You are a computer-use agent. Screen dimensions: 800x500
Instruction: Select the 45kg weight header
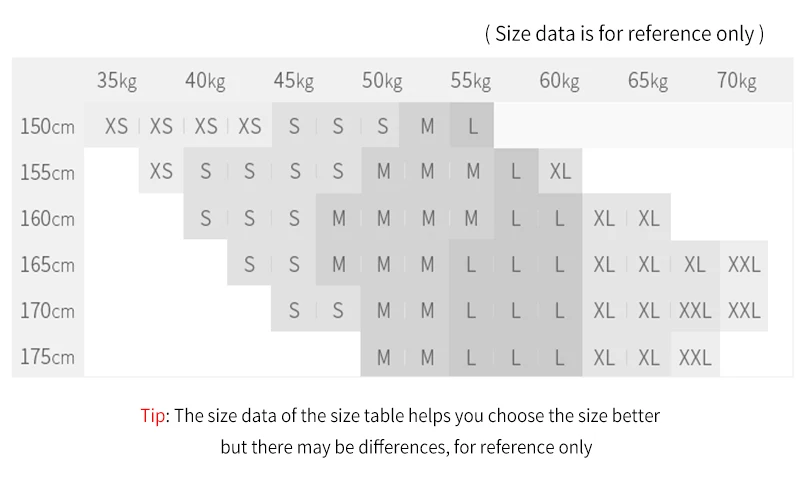tap(294, 81)
